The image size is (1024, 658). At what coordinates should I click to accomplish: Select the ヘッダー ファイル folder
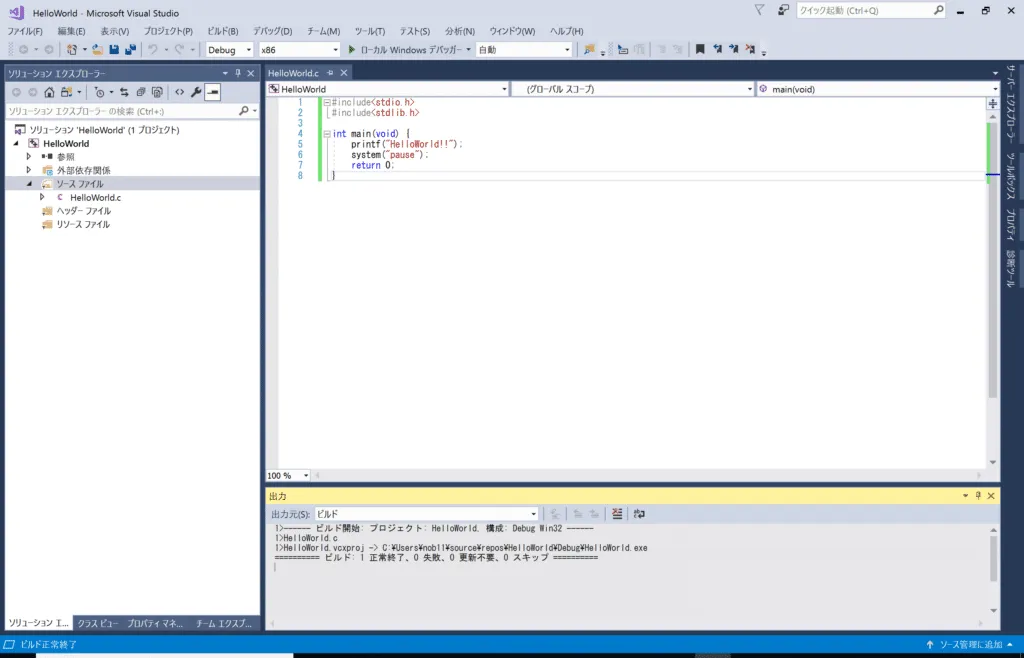[83, 211]
